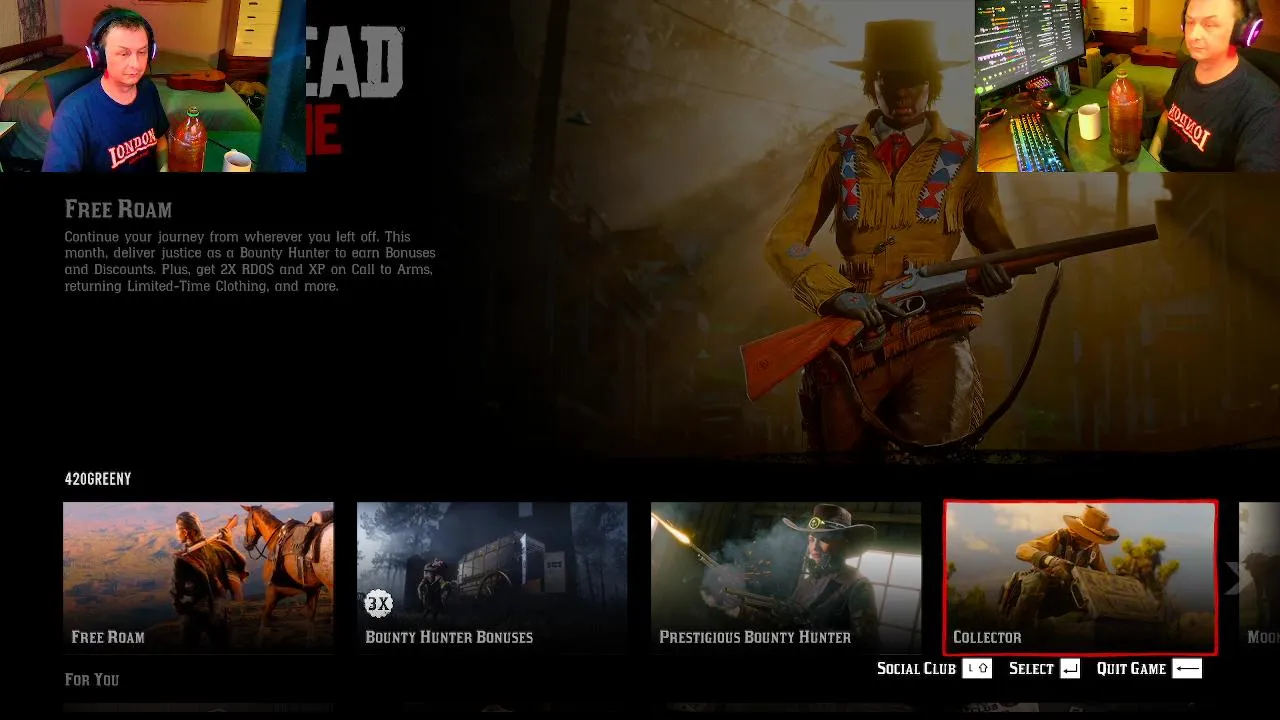This screenshot has width=1280, height=720.
Task: Click the Red Dead Online logo
Action: tap(355, 90)
